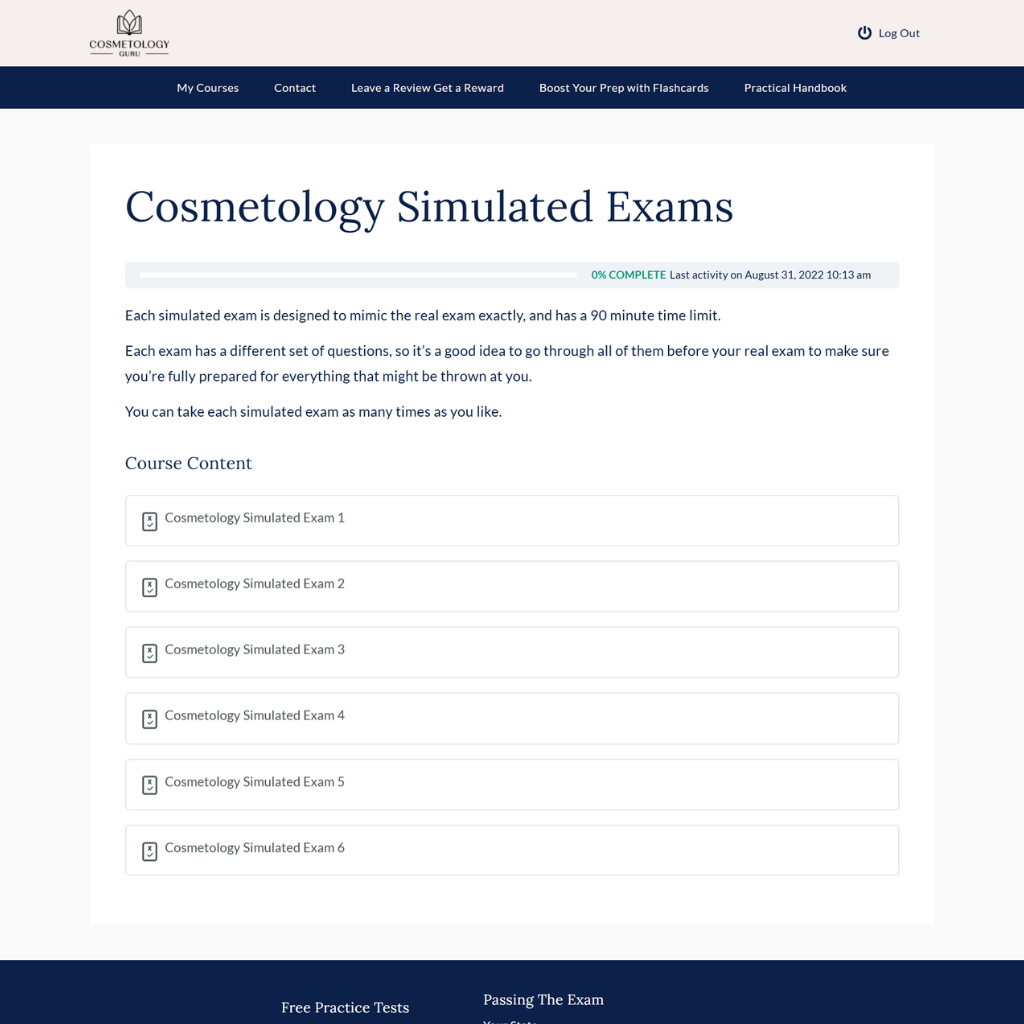This screenshot has width=1024, height=1024.
Task: Select the quiz icon for Cosmetology Simulated Exam 2
Action: pyautogui.click(x=149, y=587)
